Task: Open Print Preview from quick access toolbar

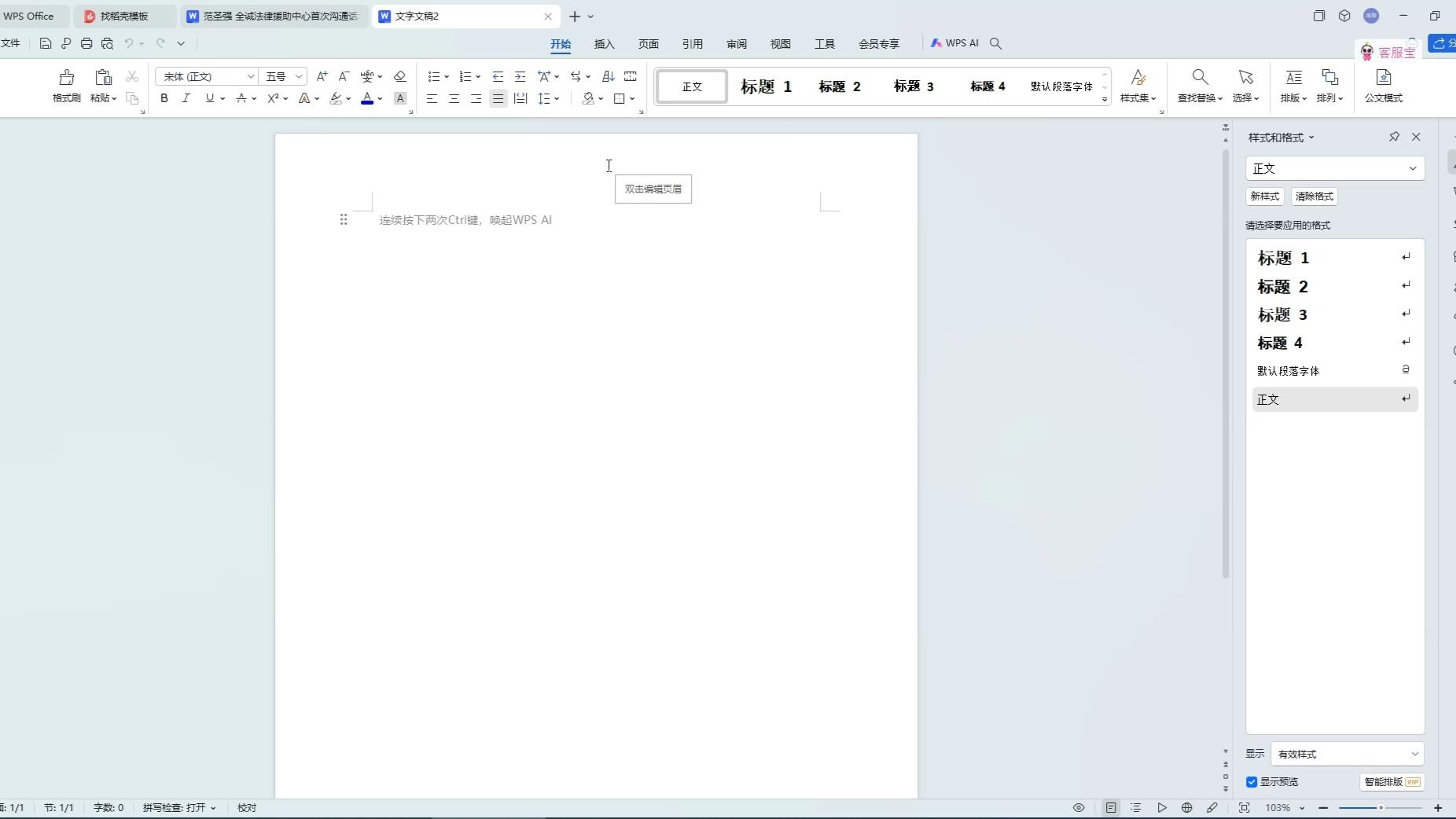Action: coord(107,43)
